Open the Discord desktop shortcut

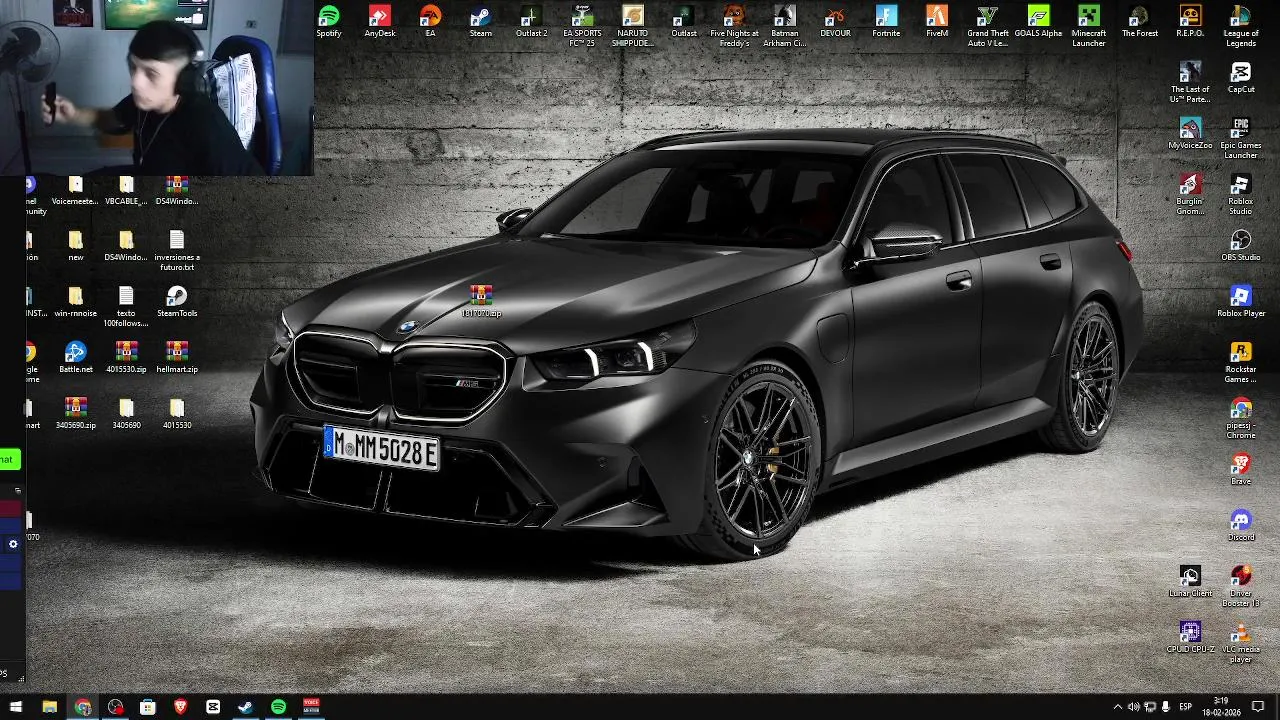point(1241,526)
